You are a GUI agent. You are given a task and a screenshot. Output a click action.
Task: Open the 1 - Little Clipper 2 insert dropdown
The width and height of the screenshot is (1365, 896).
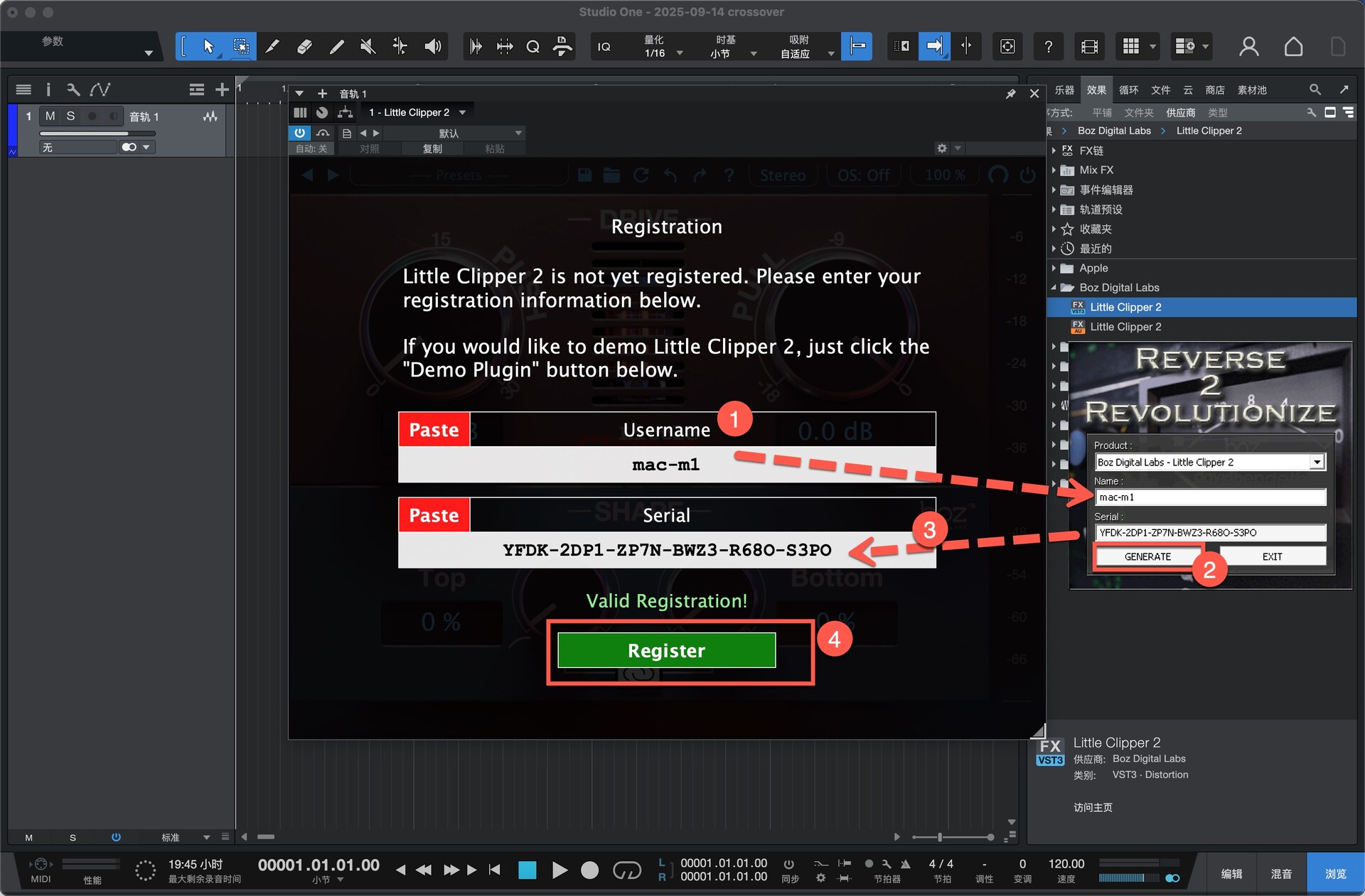click(417, 112)
